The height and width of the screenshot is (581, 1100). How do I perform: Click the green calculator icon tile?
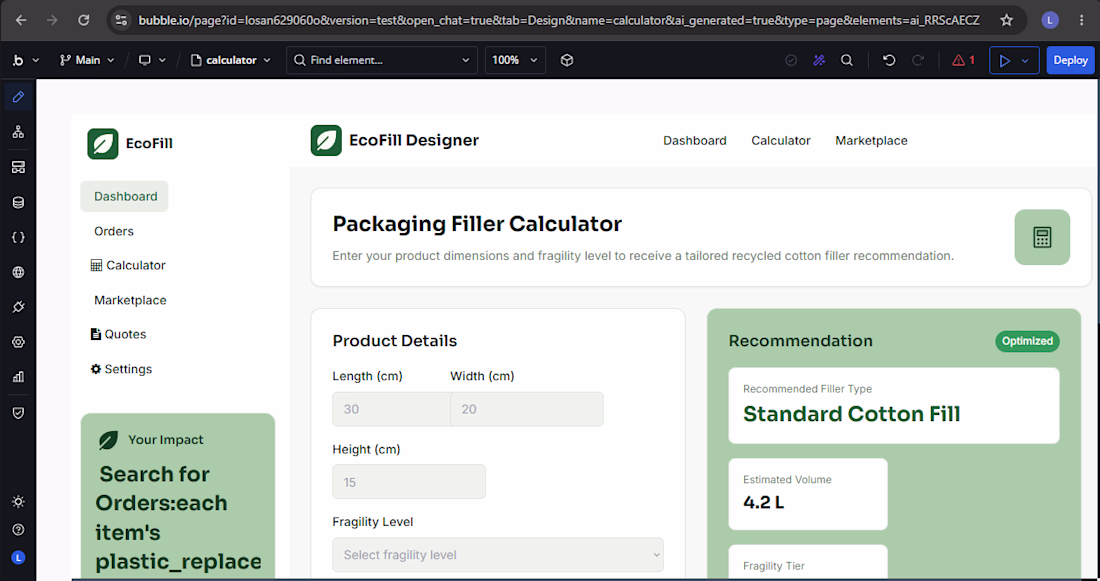(1042, 237)
